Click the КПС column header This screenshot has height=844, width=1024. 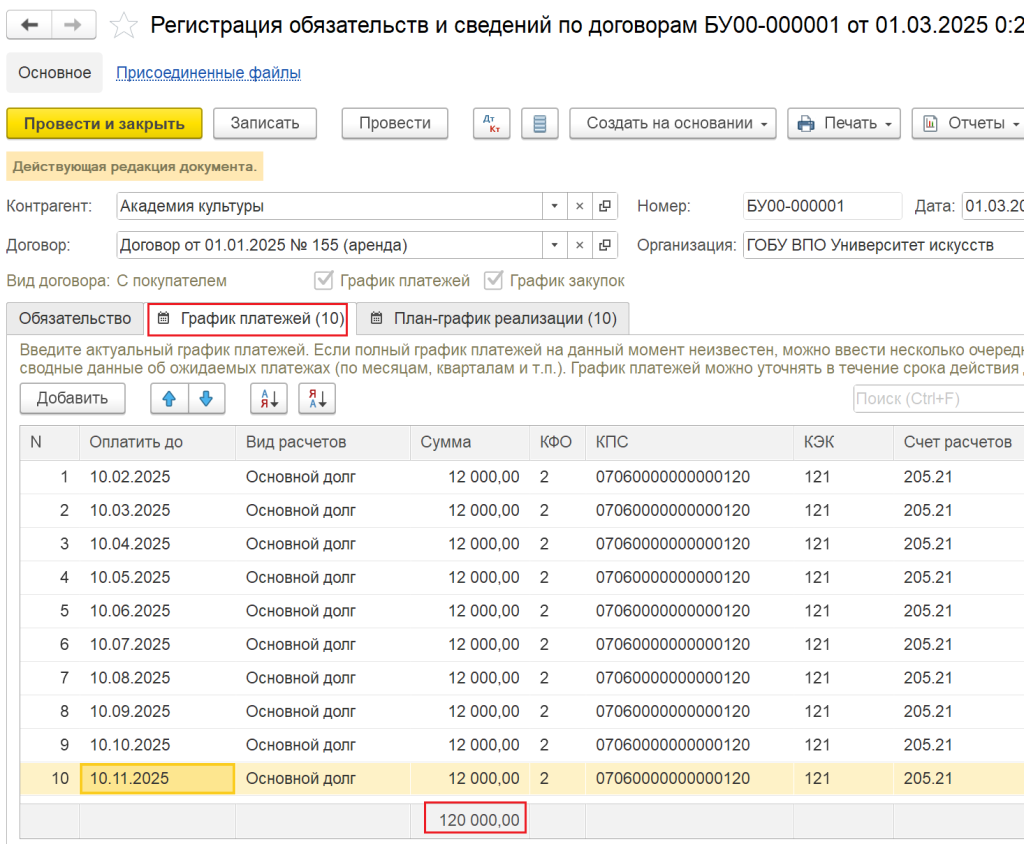[x=690, y=442]
